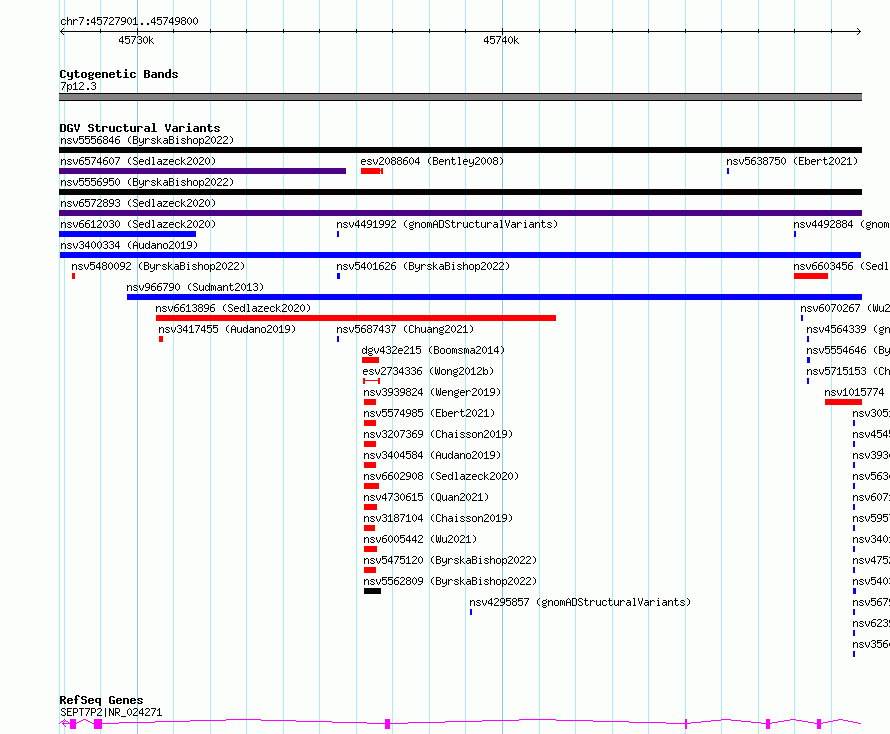Click the blue nsv6612030 variant bar
Viewport: 890px width, 734px height.
128,234
